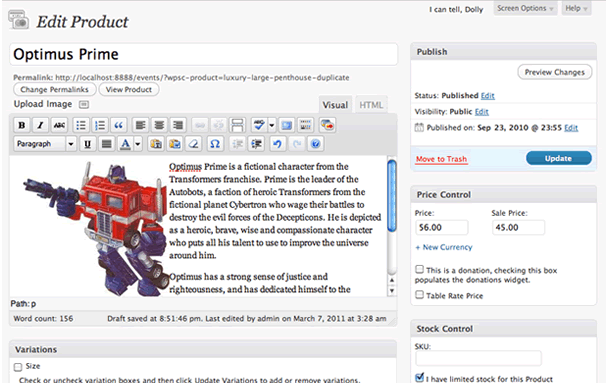Open the editor help icon
The height and width of the screenshot is (383, 606).
pos(315,144)
